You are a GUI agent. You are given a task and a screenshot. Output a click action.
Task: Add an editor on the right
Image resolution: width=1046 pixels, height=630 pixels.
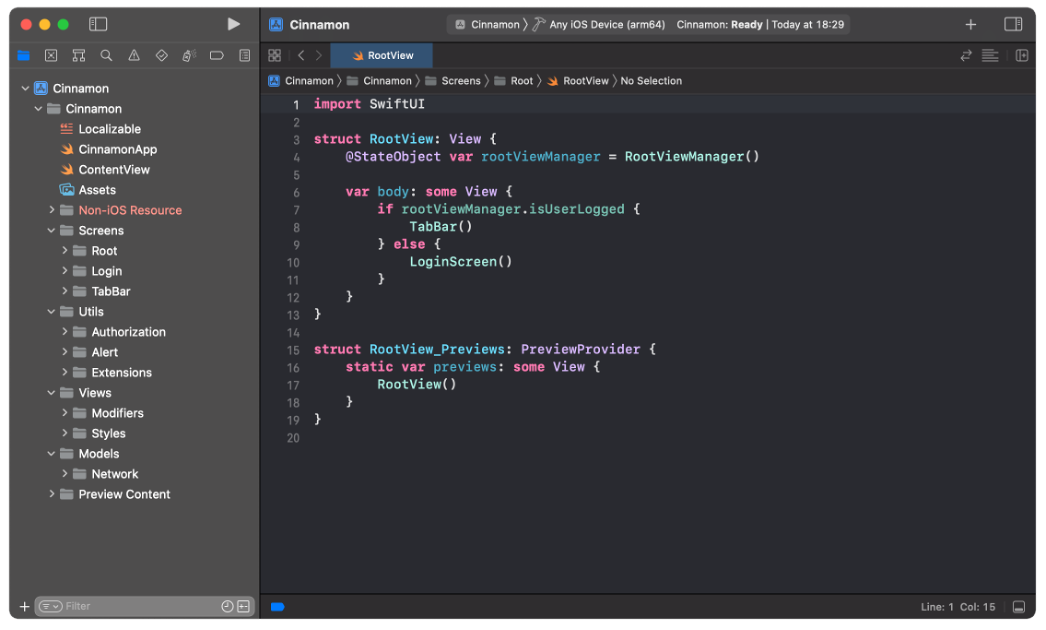[1021, 56]
